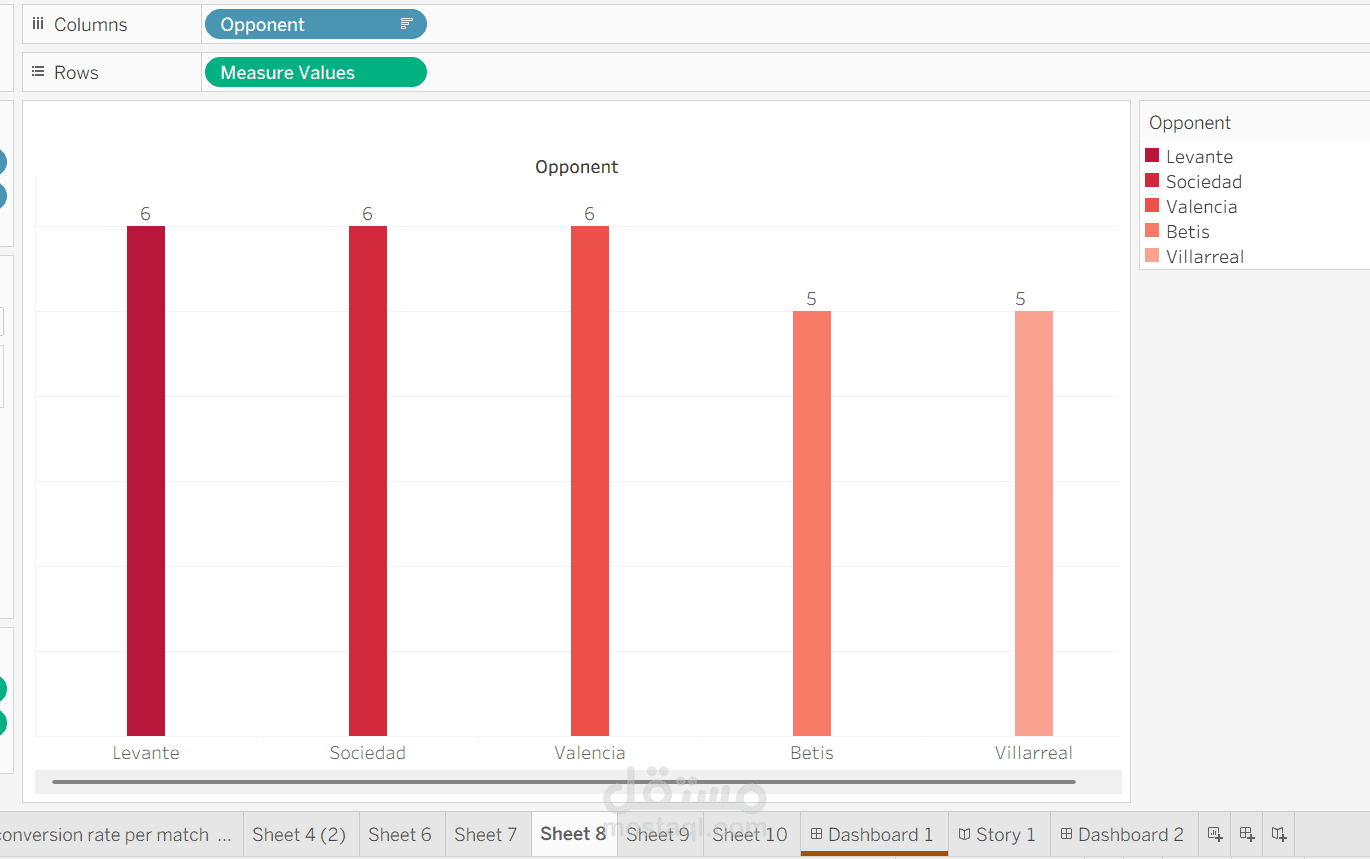Click the Opponent legend title
This screenshot has height=859, width=1370.
pyautogui.click(x=1190, y=123)
